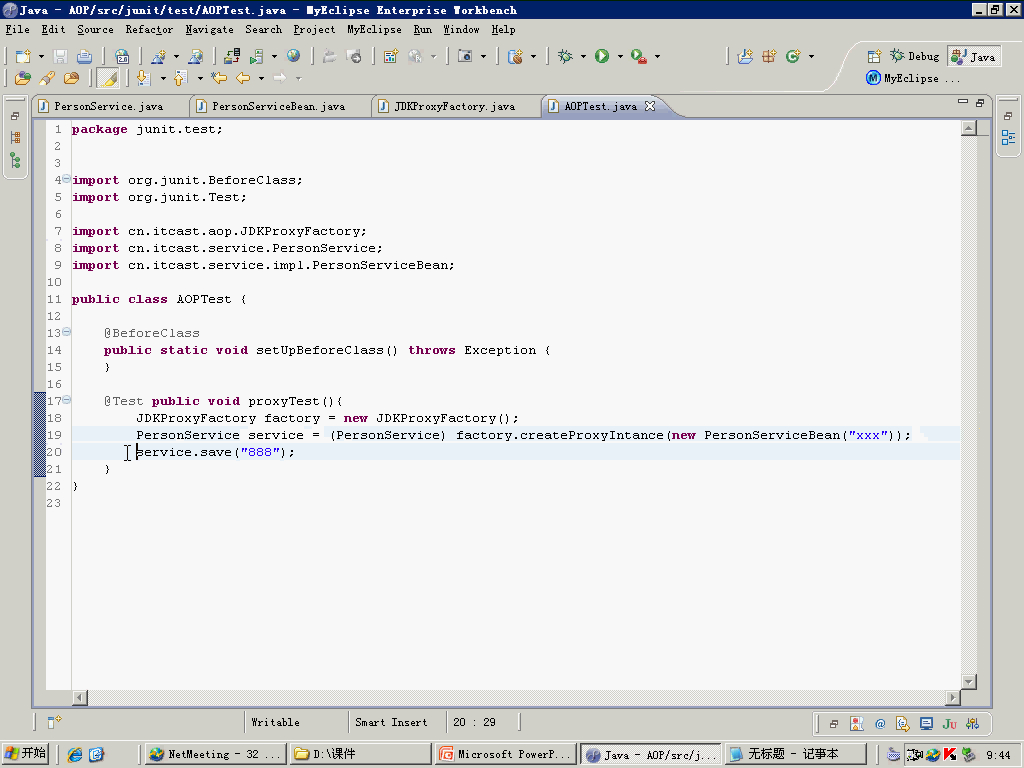1024x768 pixels.
Task: Switch to PersonServiceBean.java tab
Action: point(279,106)
